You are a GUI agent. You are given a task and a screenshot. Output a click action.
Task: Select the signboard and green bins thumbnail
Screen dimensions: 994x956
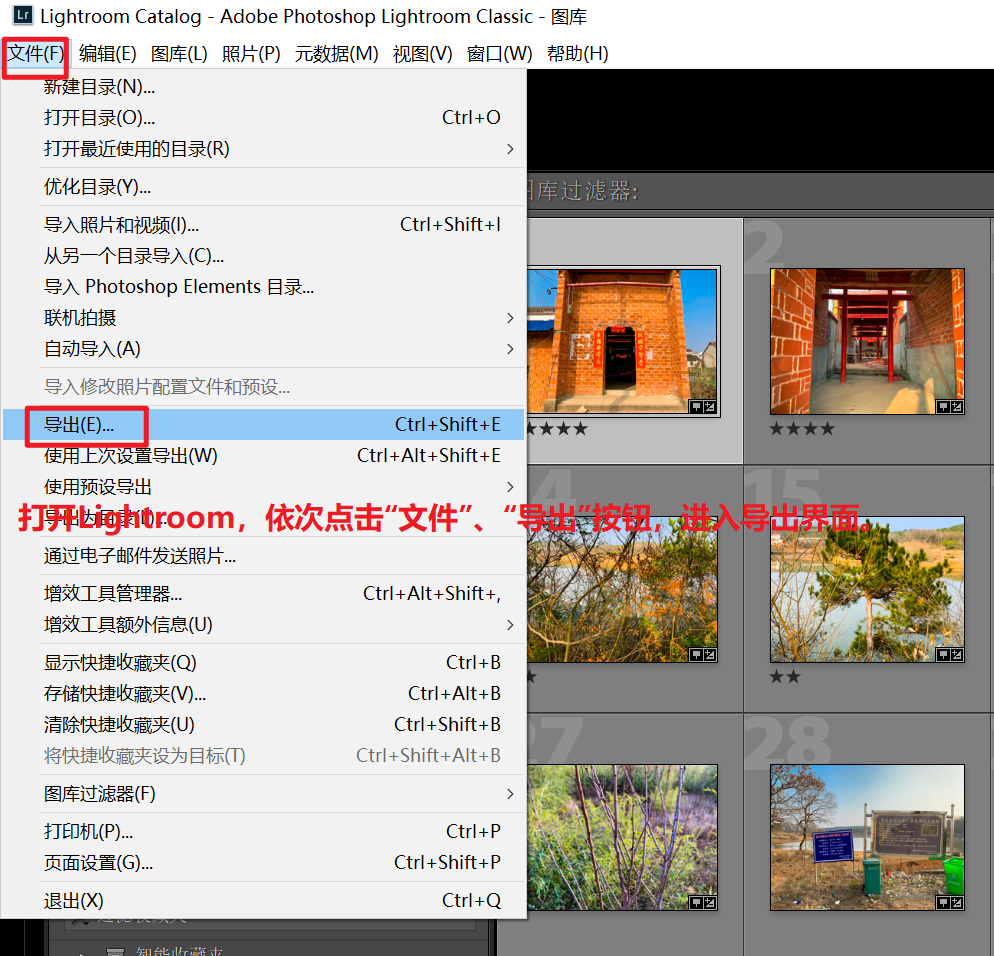(867, 837)
